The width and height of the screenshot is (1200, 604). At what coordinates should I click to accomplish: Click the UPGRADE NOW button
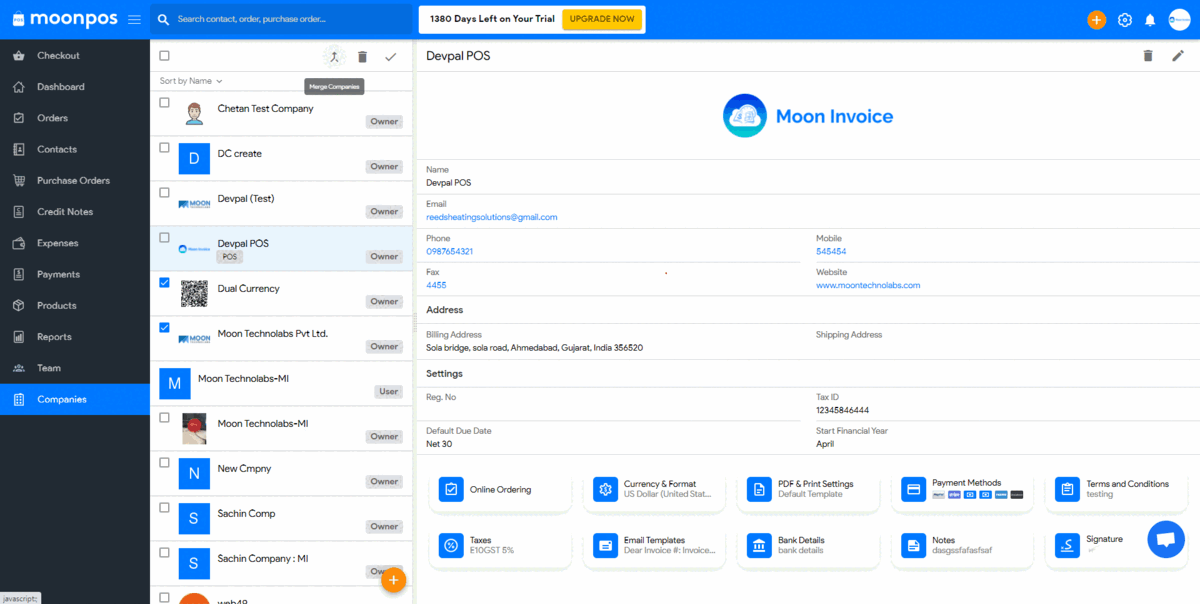point(602,19)
